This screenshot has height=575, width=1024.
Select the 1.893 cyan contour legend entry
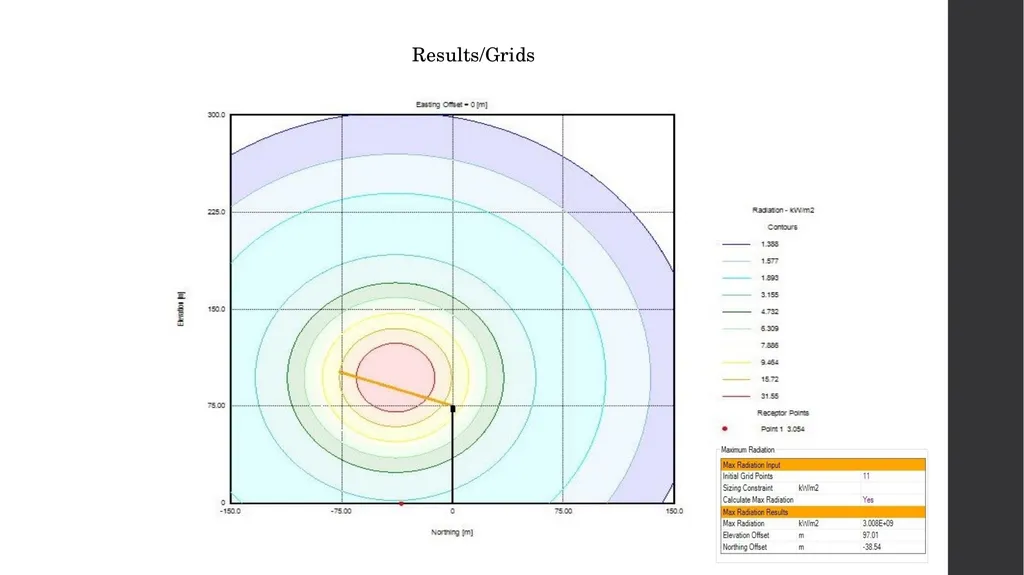pos(750,278)
